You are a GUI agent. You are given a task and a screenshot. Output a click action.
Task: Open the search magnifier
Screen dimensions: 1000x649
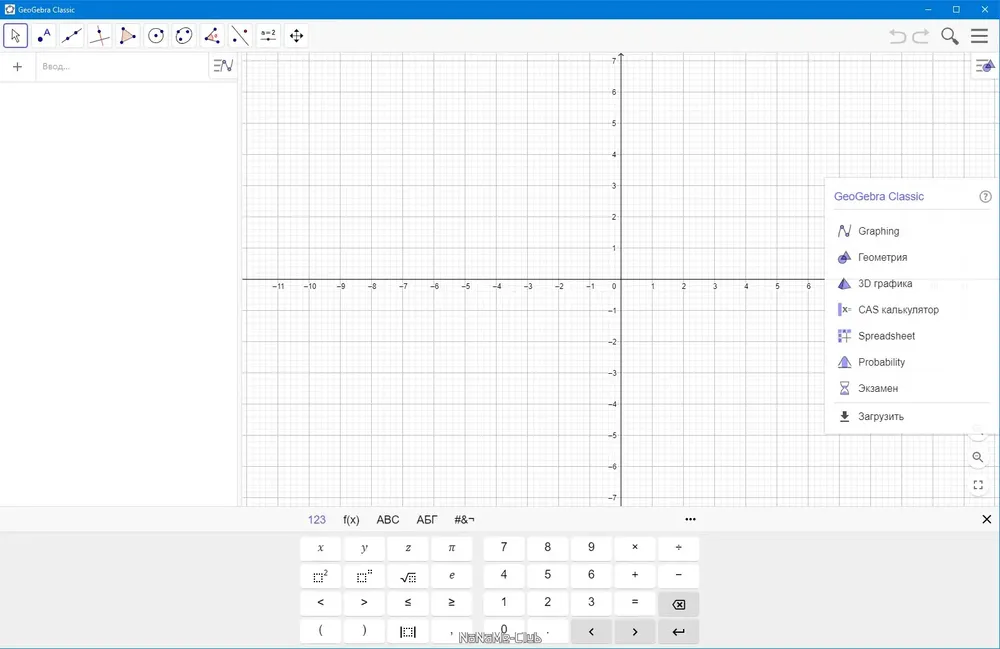pos(950,36)
